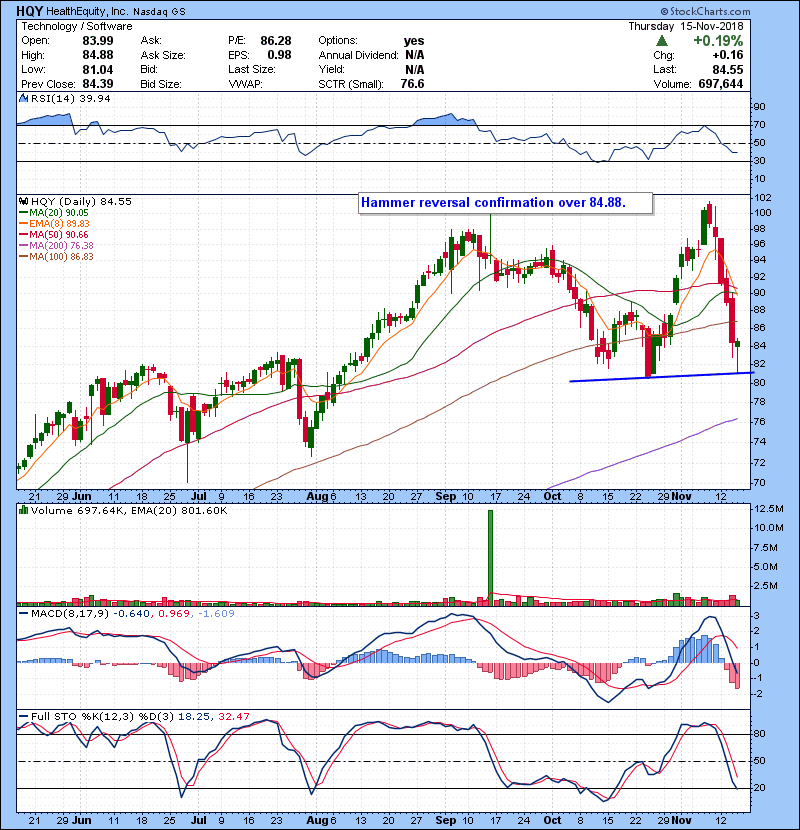The image size is (800, 830).
Task: Click the 102 price axis label
Action: coord(763,197)
